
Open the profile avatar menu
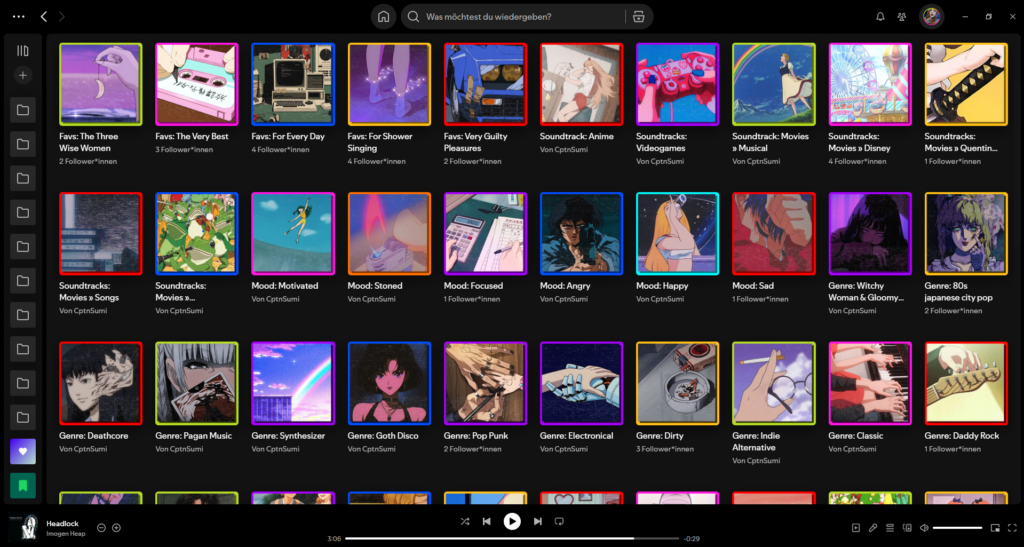(x=931, y=17)
